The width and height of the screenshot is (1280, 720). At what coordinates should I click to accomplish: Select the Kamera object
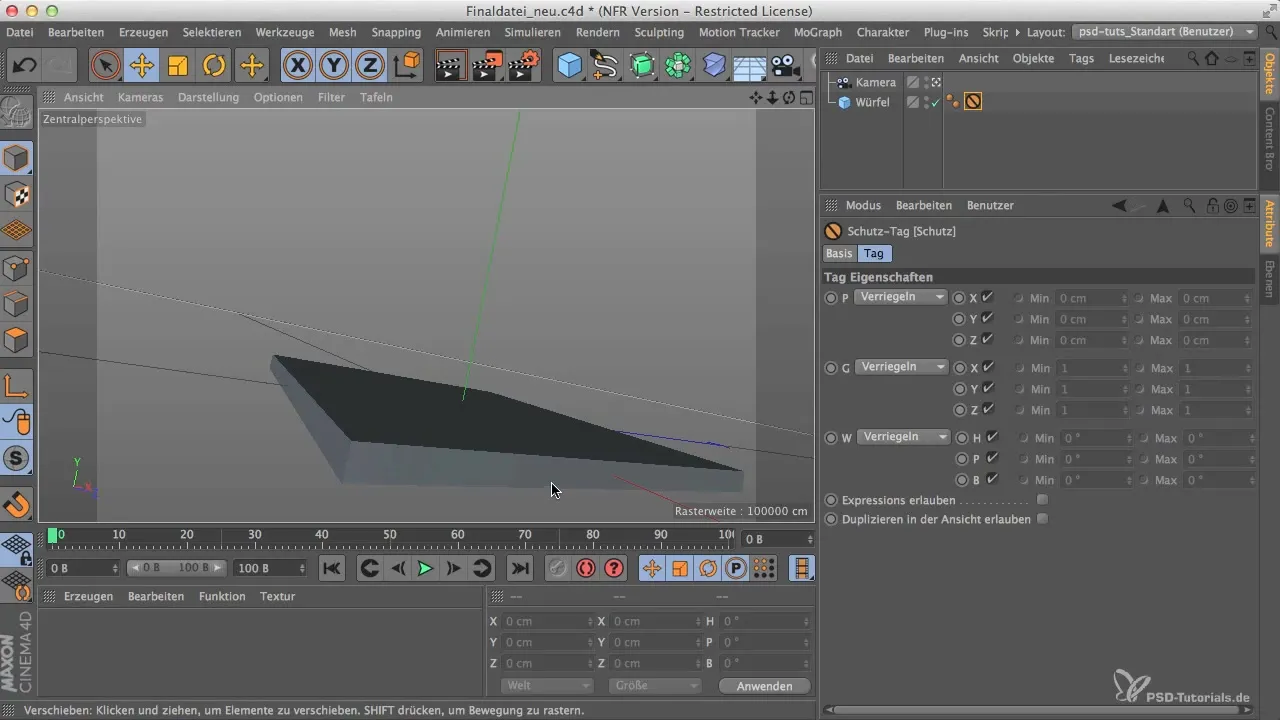tap(876, 82)
